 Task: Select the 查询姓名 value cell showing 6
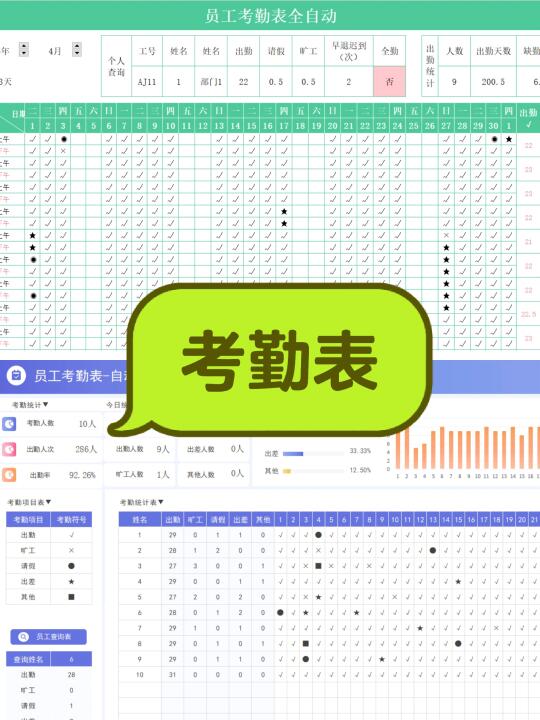(71, 659)
